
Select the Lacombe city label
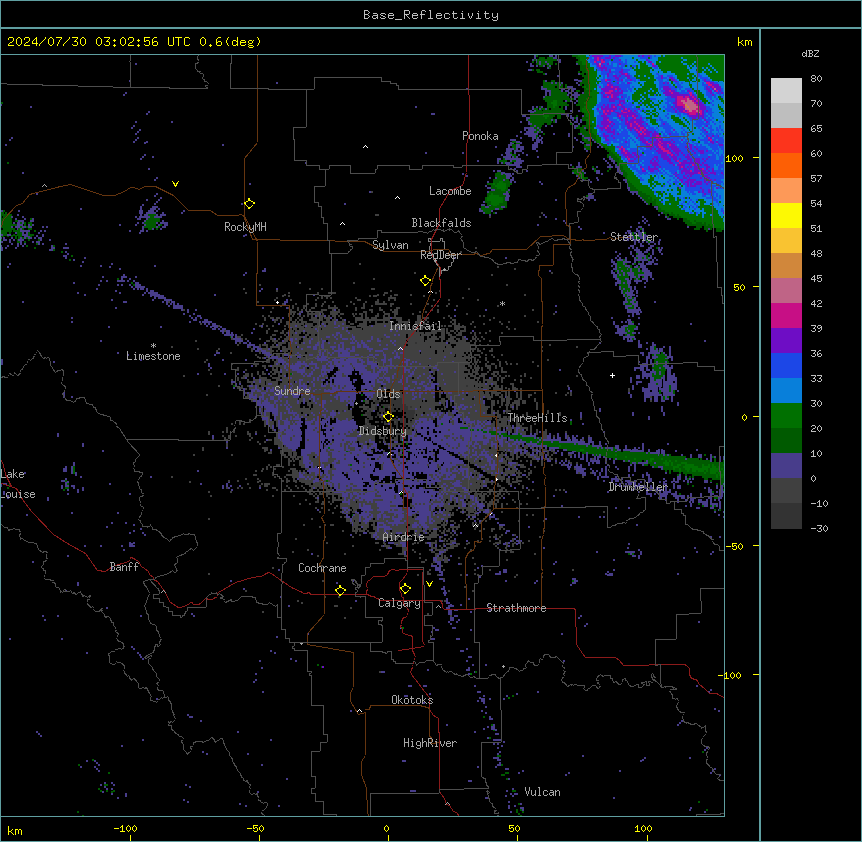(x=450, y=191)
